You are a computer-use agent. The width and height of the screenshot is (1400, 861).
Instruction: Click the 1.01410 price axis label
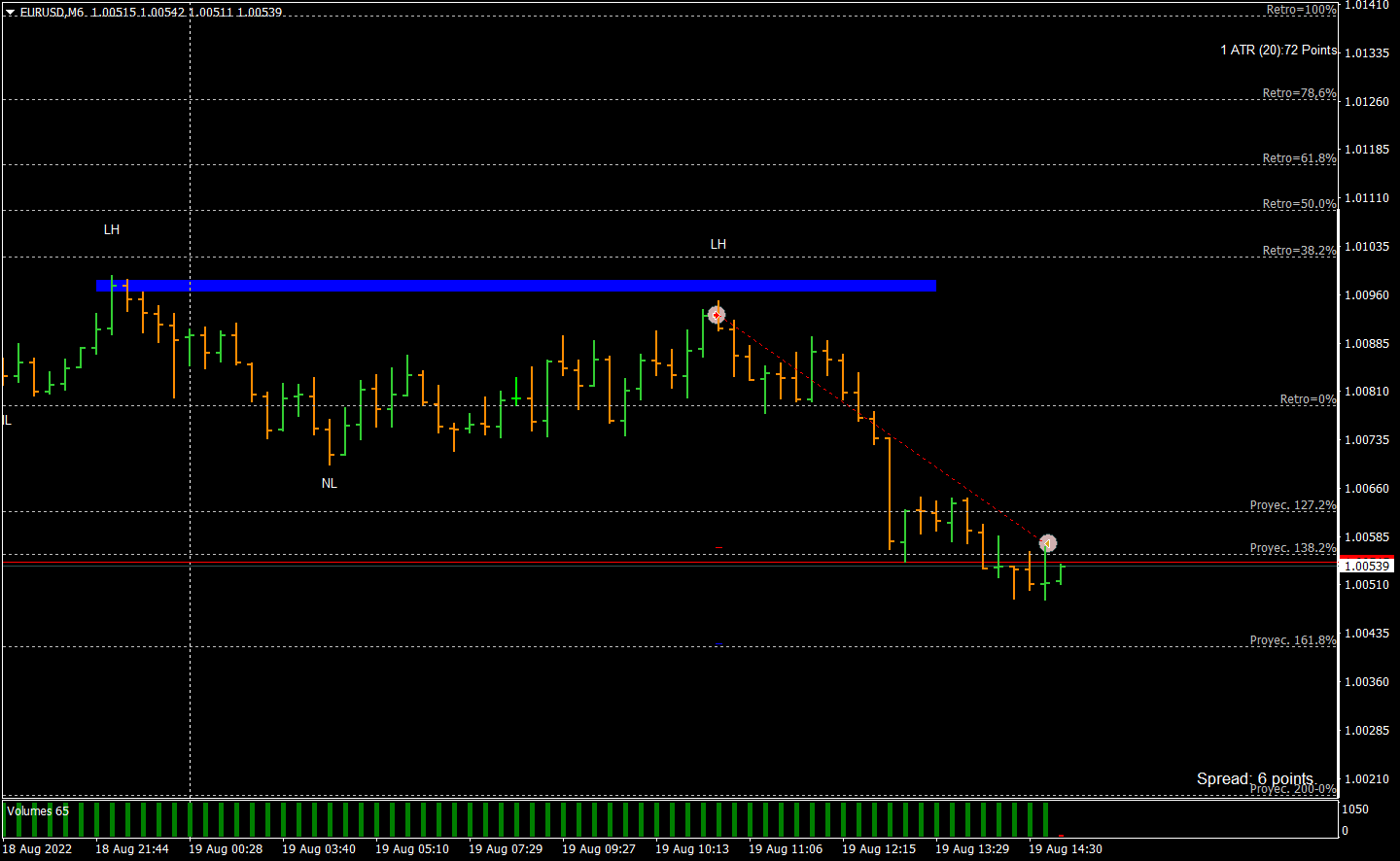pyautogui.click(x=1367, y=5)
